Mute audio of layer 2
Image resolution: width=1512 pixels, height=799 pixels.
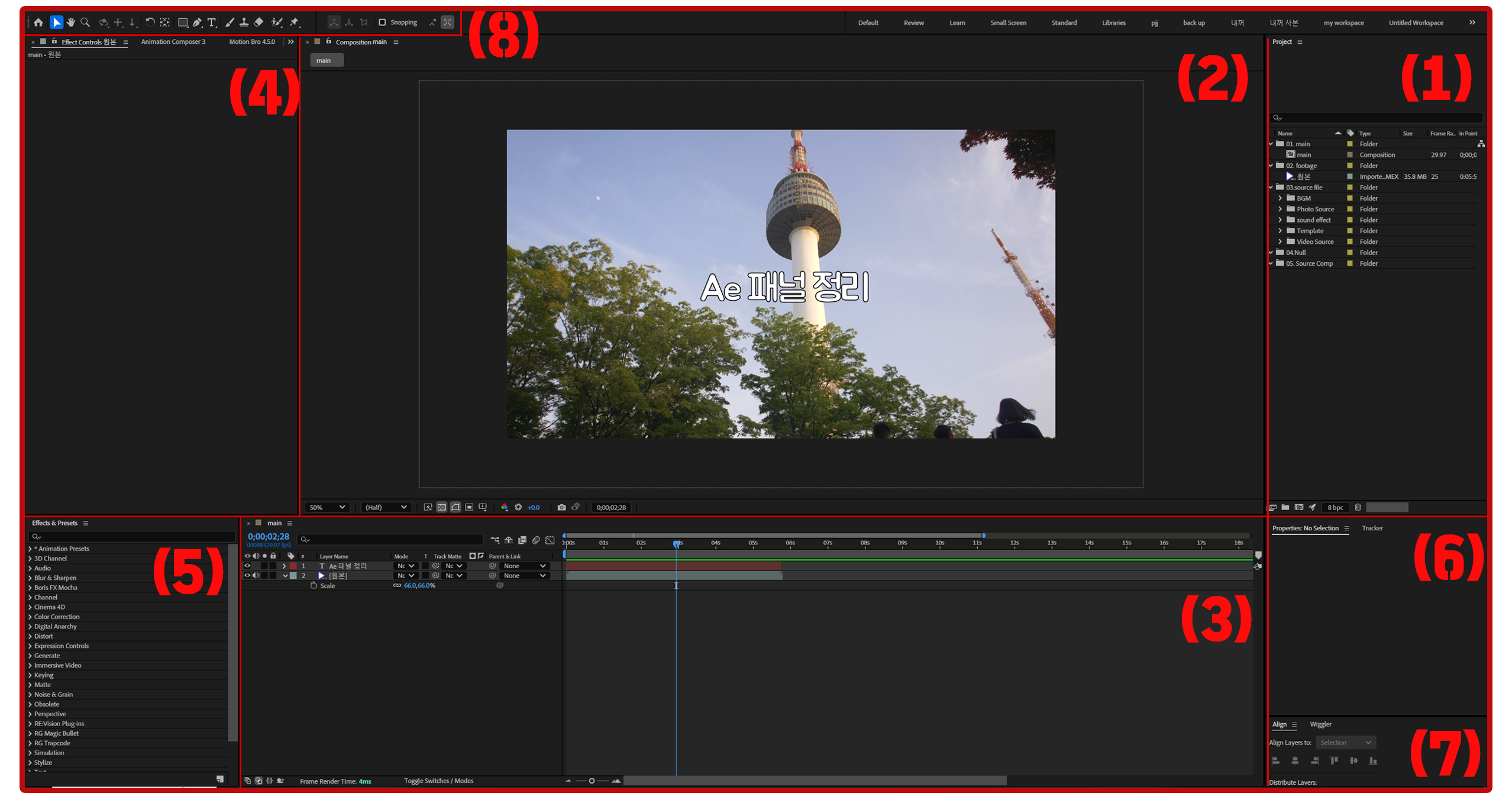coord(256,575)
